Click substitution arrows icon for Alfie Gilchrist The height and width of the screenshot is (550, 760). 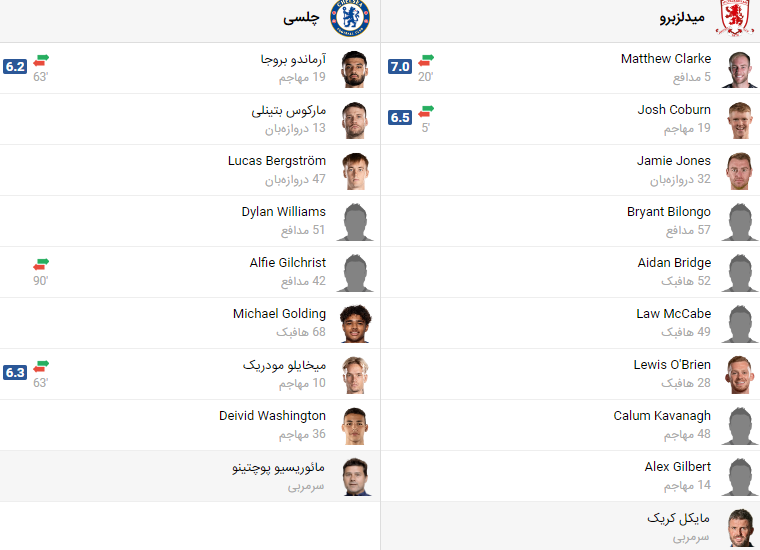tap(41, 264)
